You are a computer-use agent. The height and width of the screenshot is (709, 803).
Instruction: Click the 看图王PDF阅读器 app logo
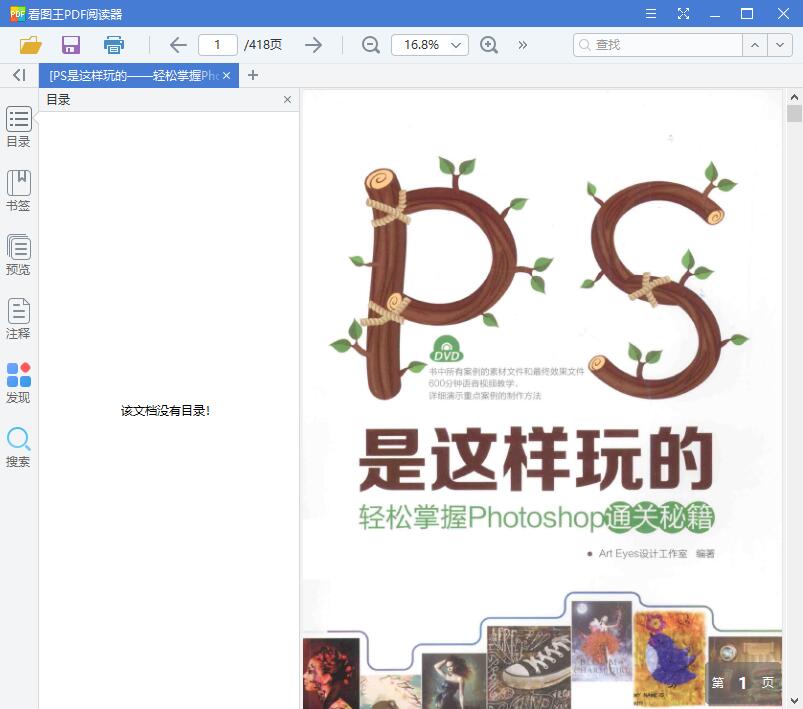pos(17,13)
